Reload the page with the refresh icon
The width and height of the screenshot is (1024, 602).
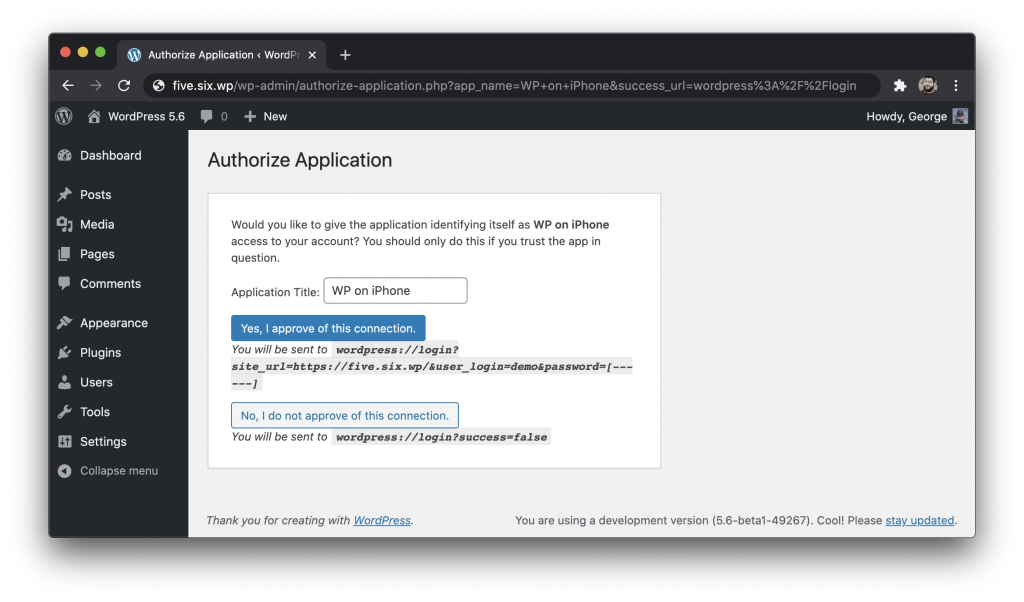[x=124, y=86]
